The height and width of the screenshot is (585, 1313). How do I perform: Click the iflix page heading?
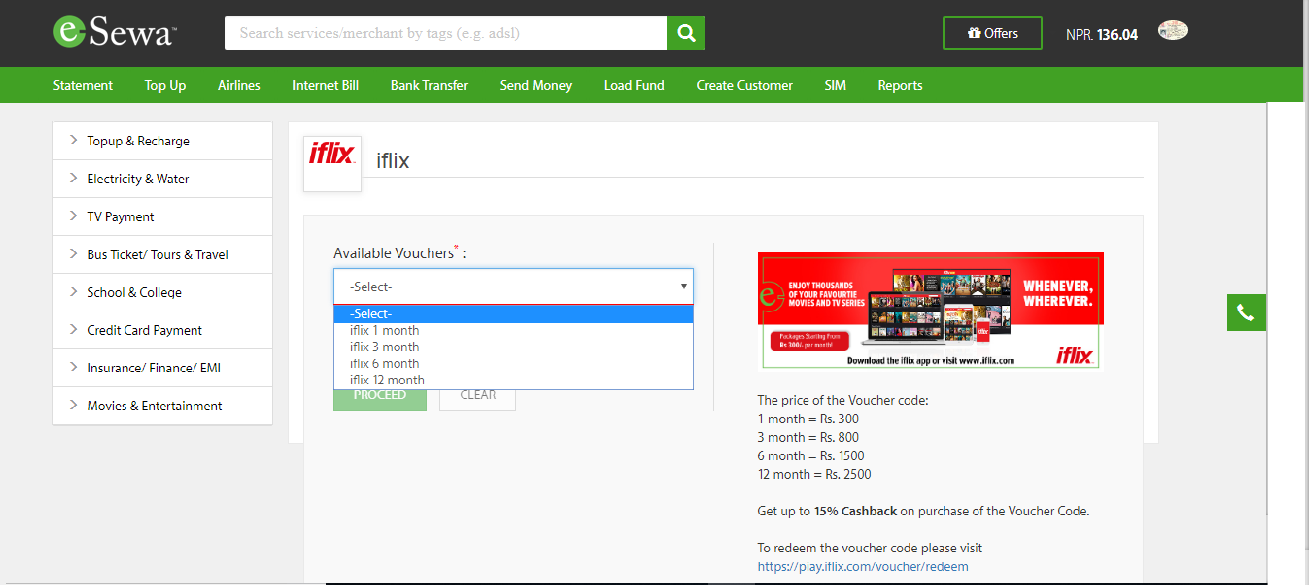[393, 160]
